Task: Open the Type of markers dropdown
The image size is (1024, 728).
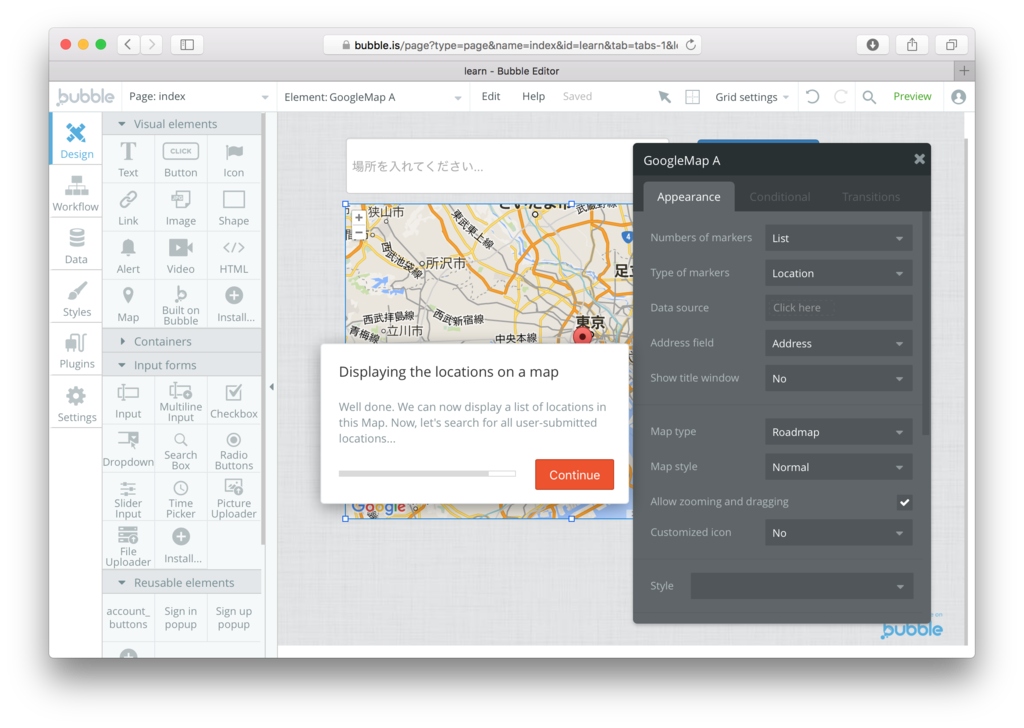Action: click(839, 273)
